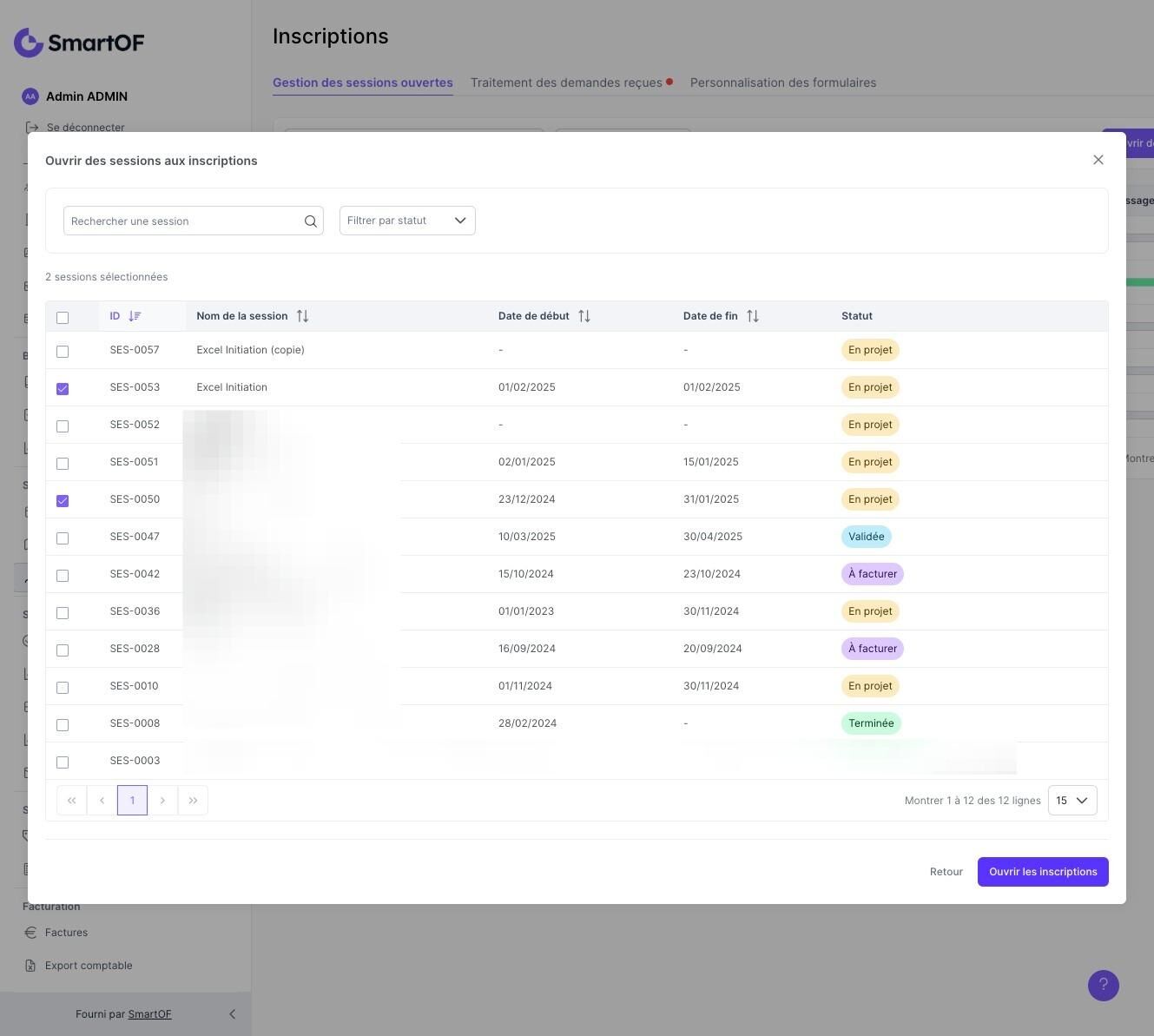Sort by Date de fin arrows
Viewport: 1154px width, 1036px height.
pos(753,316)
